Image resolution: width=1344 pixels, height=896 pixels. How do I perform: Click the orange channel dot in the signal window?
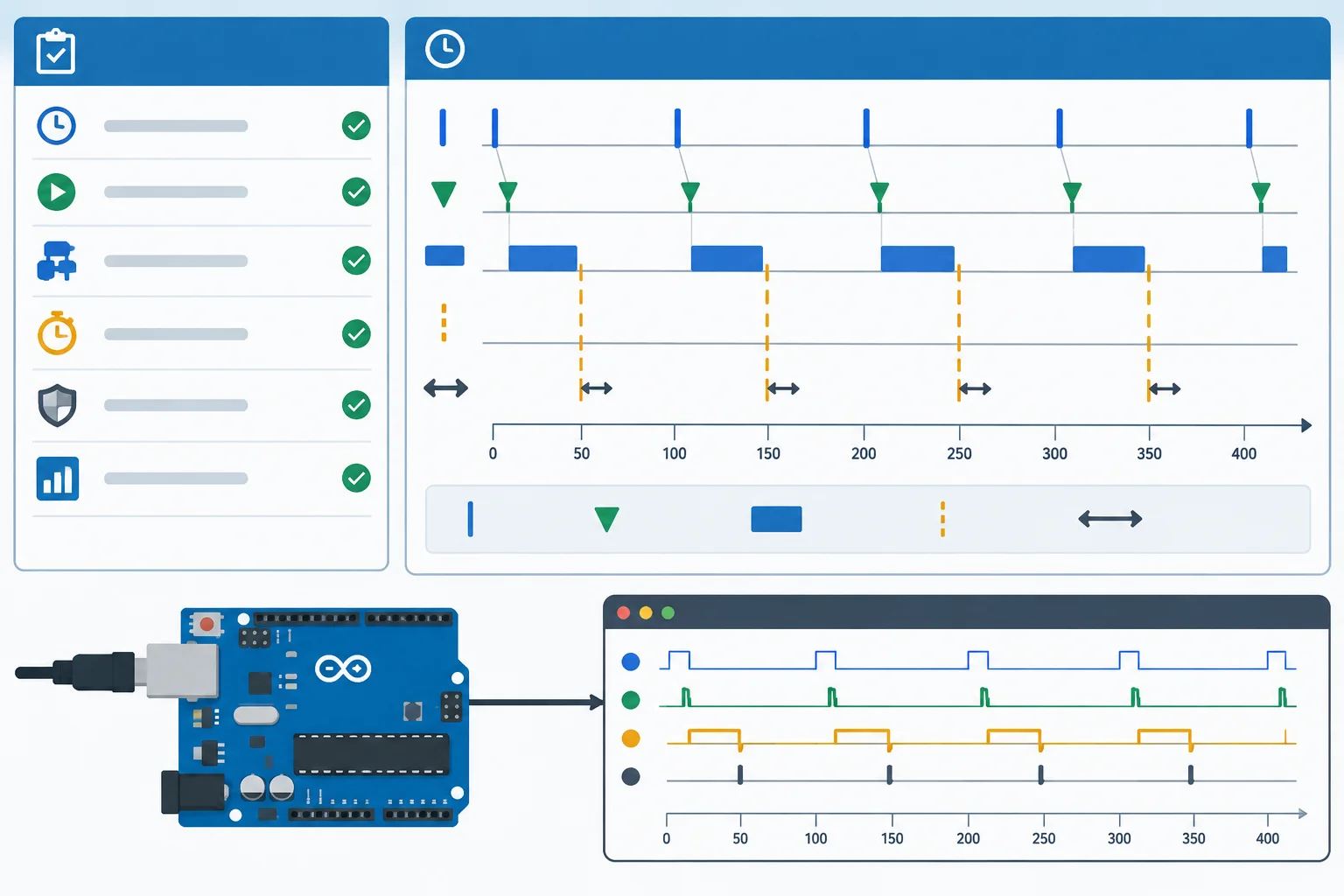630,738
